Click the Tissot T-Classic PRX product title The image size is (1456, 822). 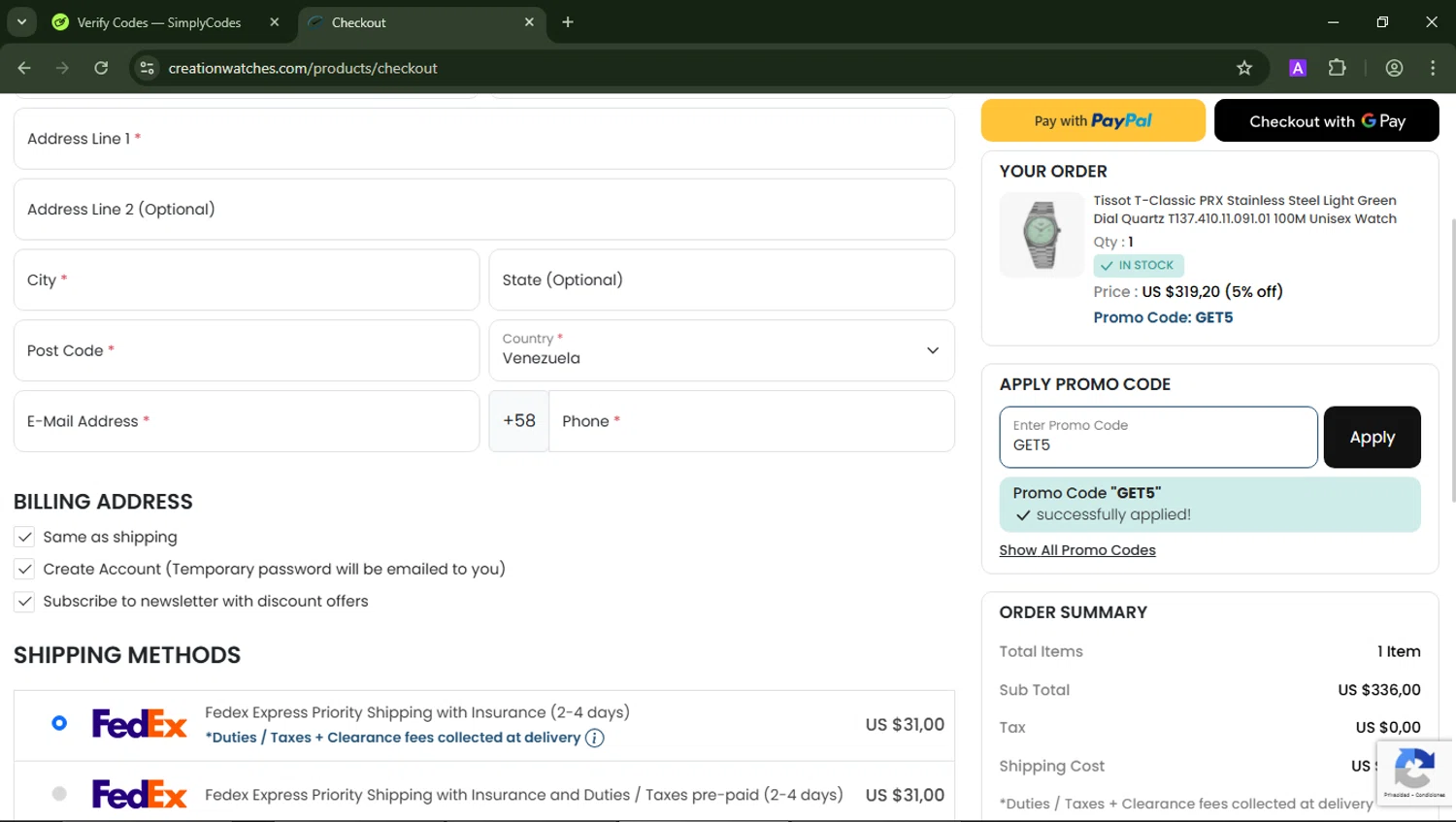(x=1244, y=210)
